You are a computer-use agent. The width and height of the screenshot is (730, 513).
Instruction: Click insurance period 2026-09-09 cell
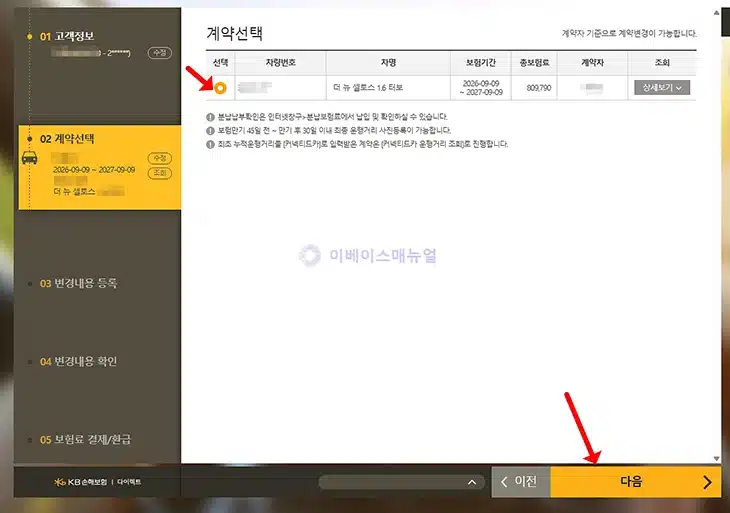click(481, 88)
